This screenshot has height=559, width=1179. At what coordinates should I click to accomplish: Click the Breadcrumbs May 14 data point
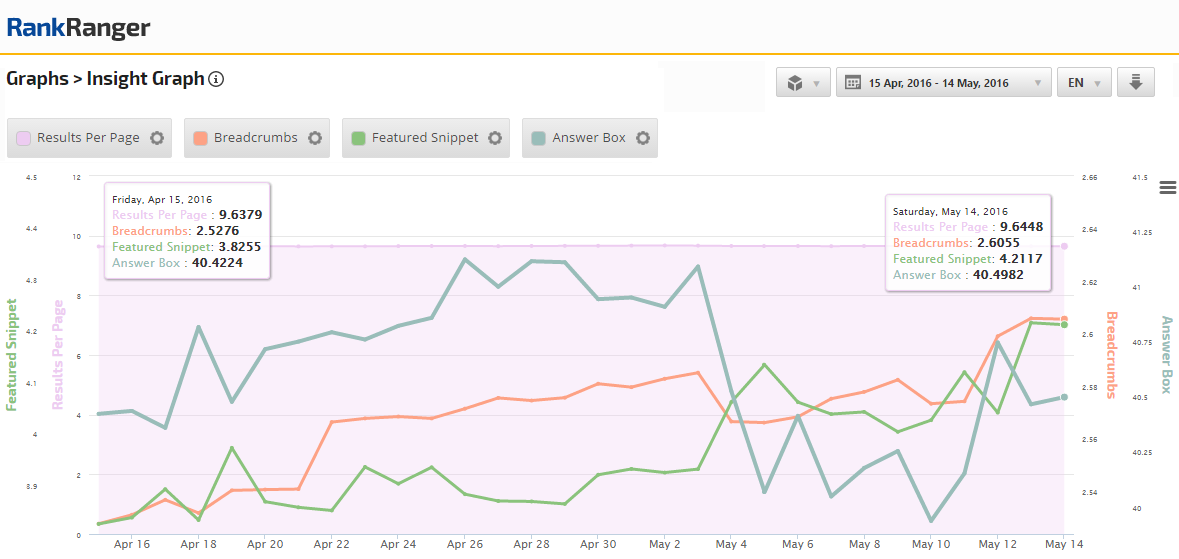coord(1064,319)
